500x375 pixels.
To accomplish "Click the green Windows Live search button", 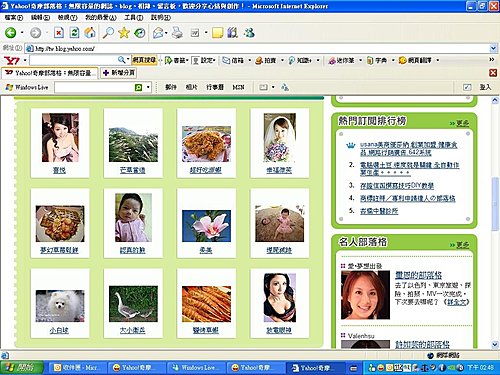I will [138, 87].
